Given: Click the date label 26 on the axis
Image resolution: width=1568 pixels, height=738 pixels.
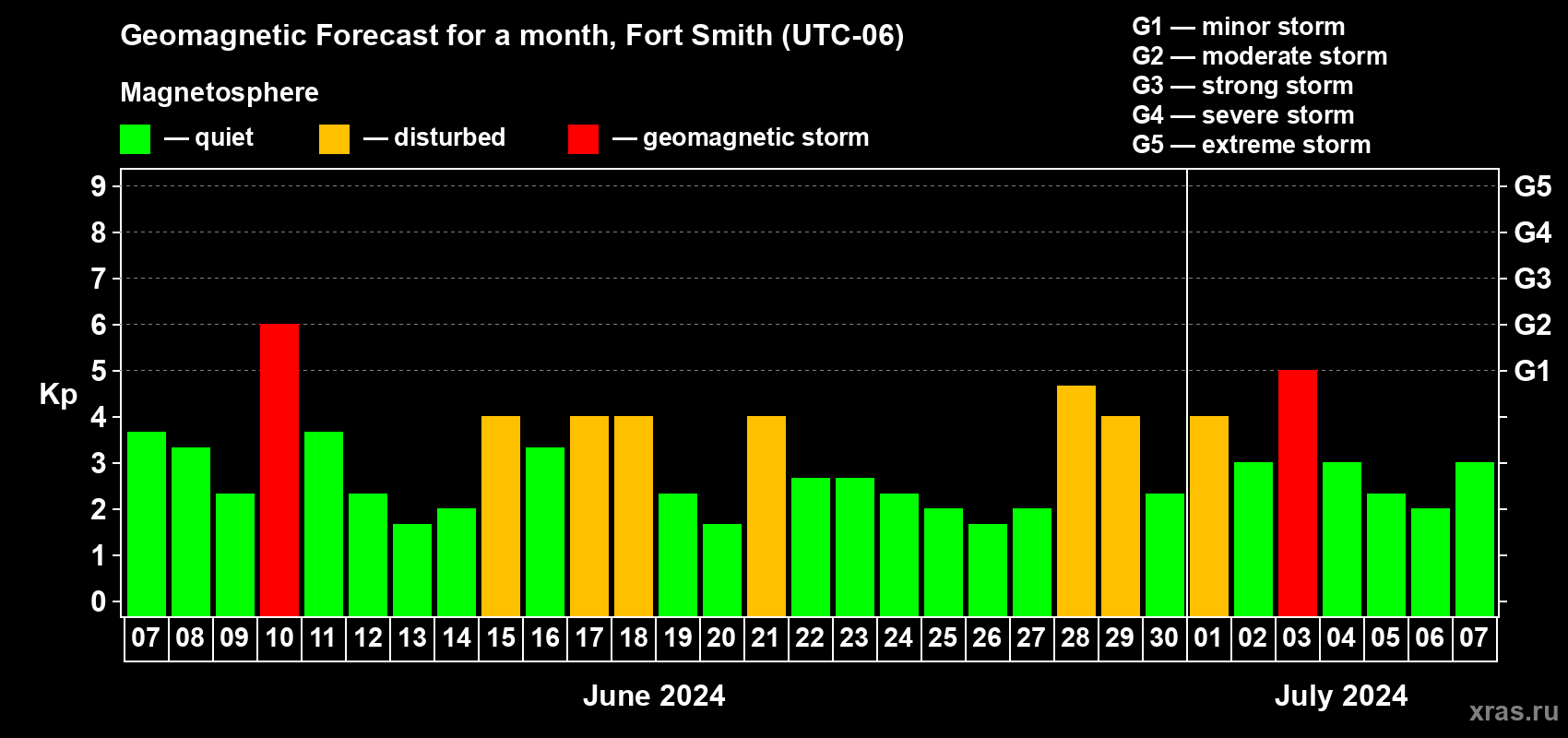Looking at the screenshot, I should coord(987,638).
